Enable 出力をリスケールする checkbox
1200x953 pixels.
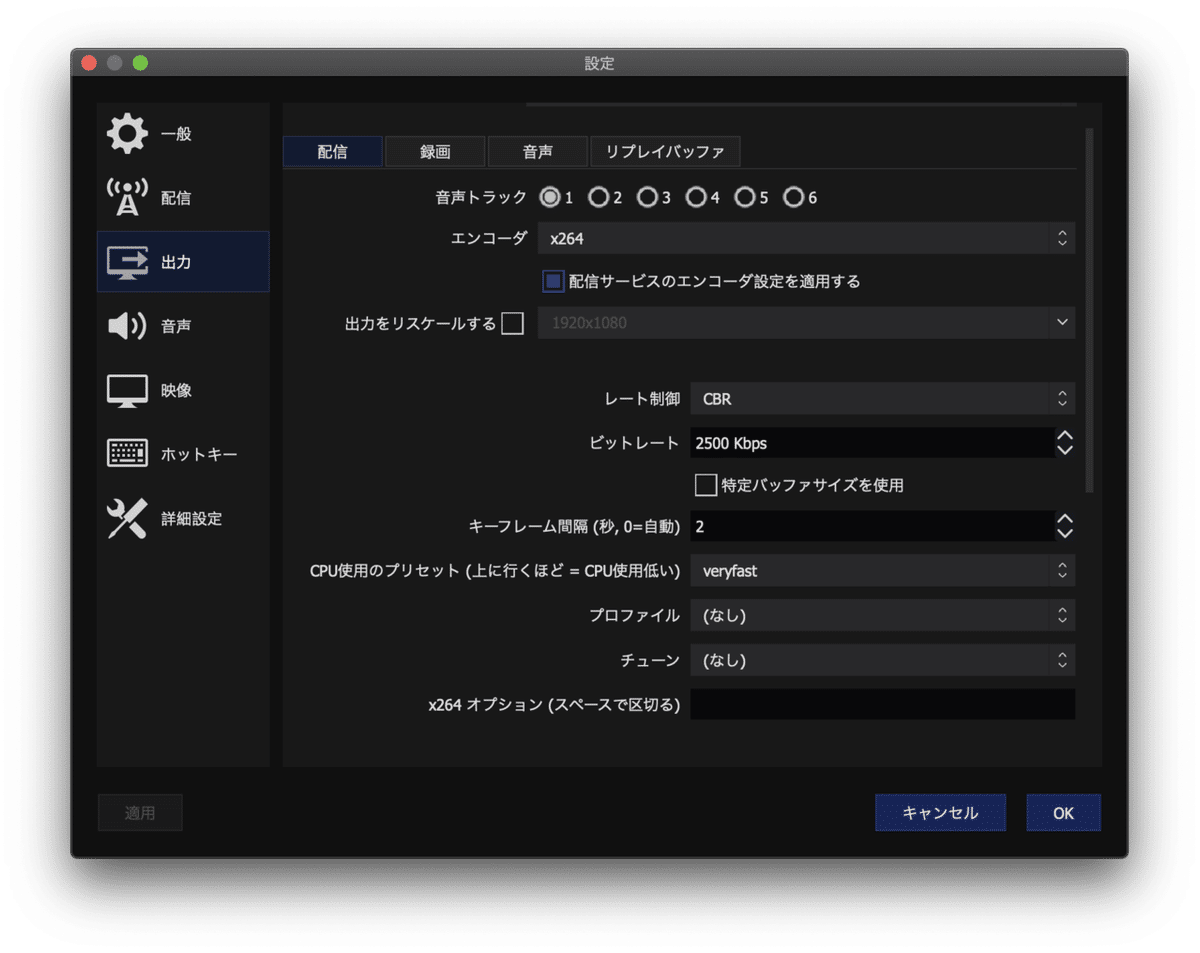pos(513,322)
